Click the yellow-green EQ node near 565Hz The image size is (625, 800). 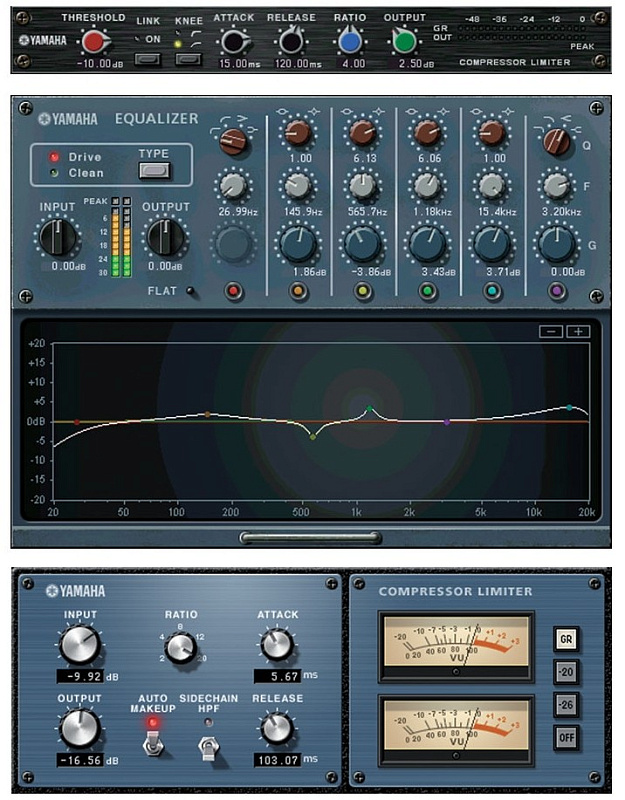tap(313, 437)
